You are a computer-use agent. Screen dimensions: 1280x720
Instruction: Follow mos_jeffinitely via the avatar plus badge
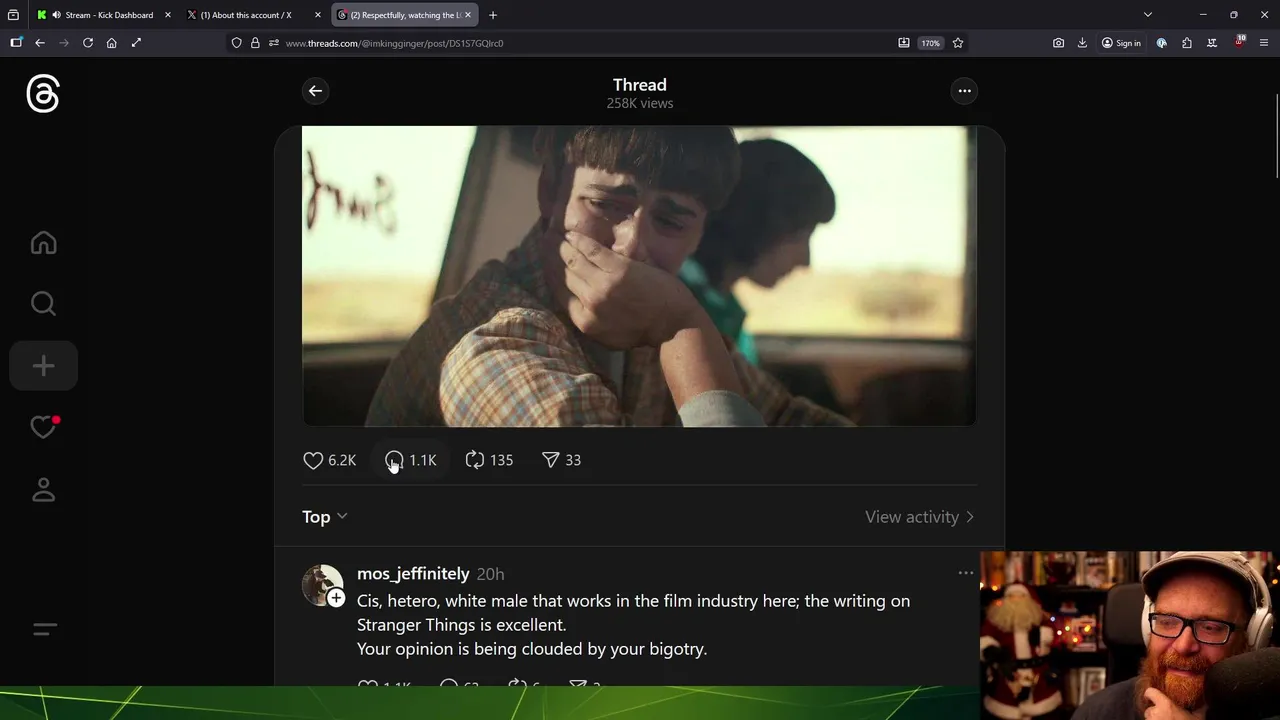click(x=336, y=598)
